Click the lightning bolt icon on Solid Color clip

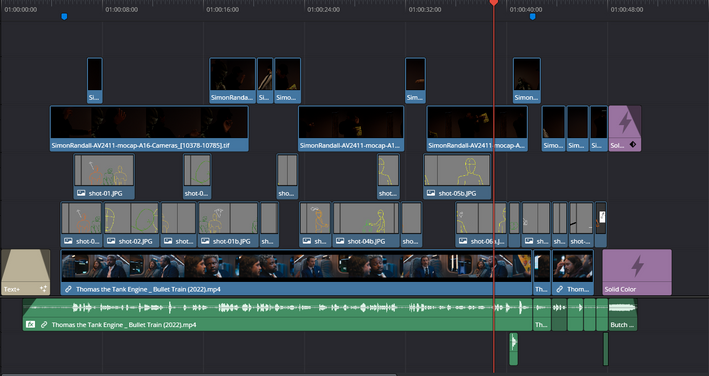pos(638,266)
